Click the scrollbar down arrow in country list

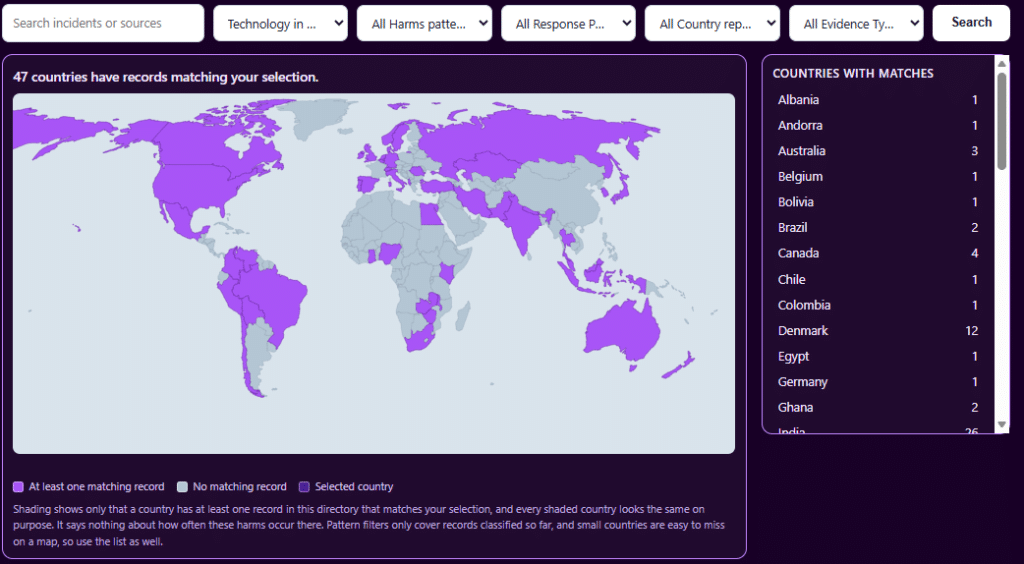[x=1002, y=425]
